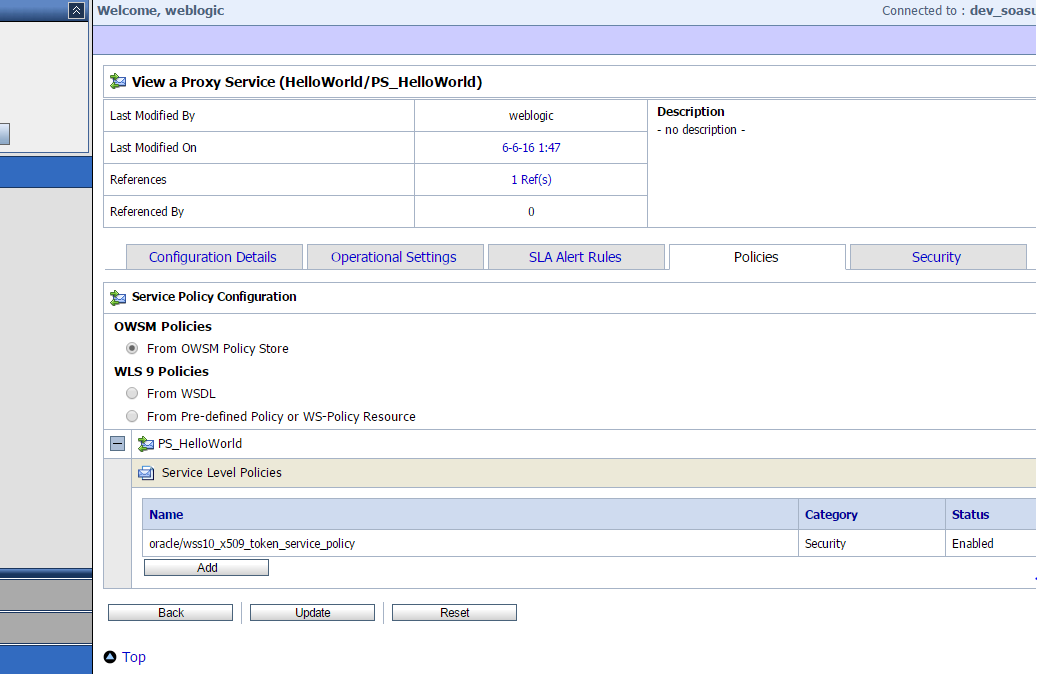
Task: Open the Security tab
Action: [936, 257]
